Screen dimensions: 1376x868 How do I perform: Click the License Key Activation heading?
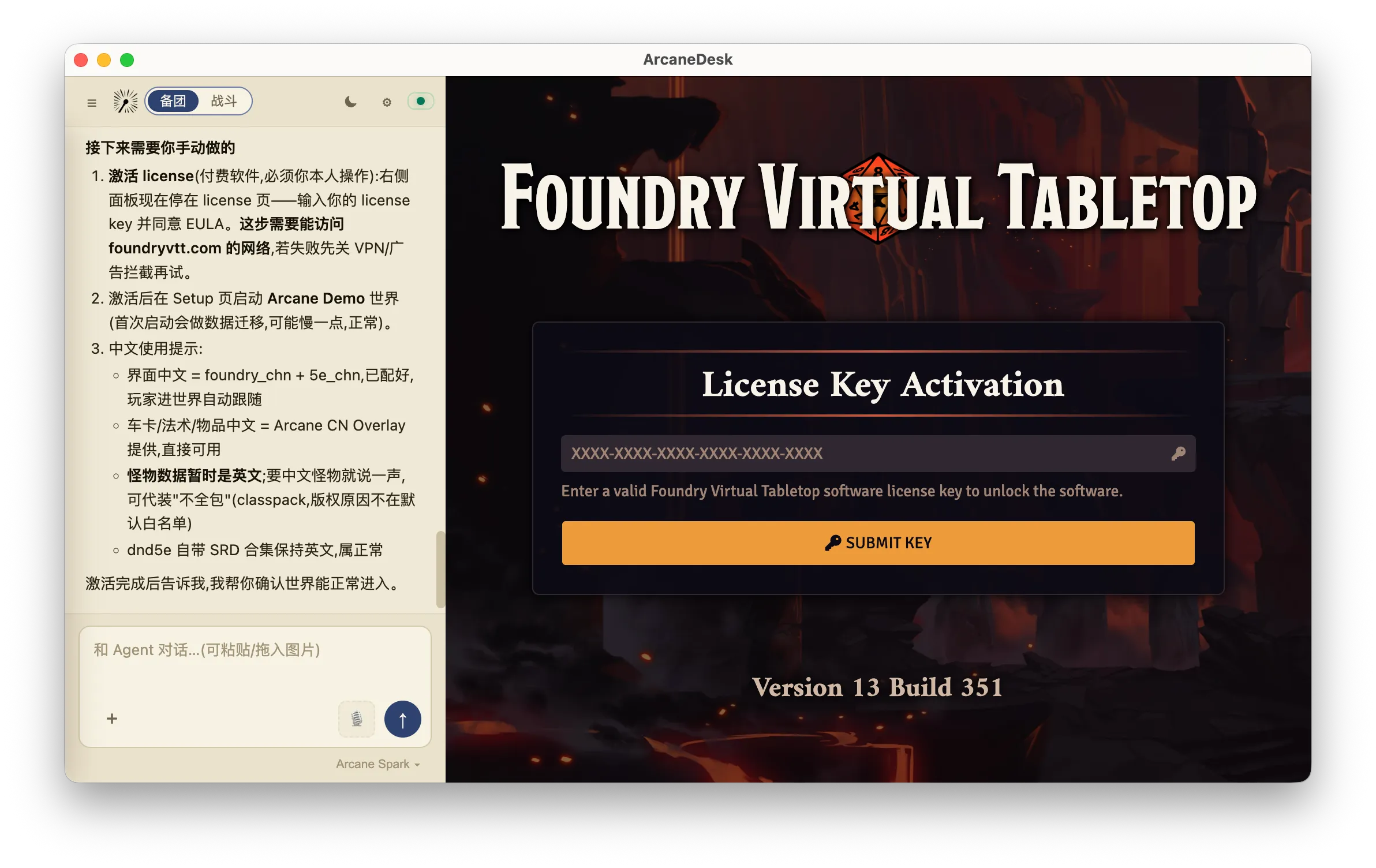click(883, 384)
